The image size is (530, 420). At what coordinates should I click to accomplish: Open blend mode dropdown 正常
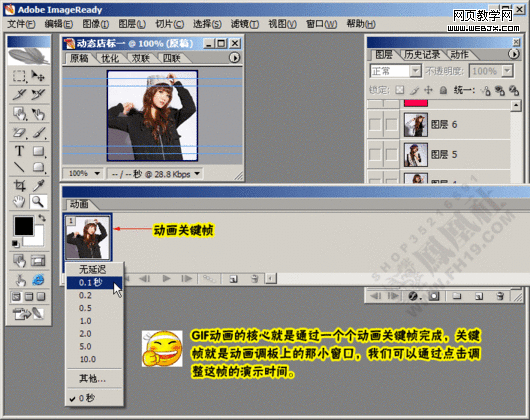[x=415, y=71]
